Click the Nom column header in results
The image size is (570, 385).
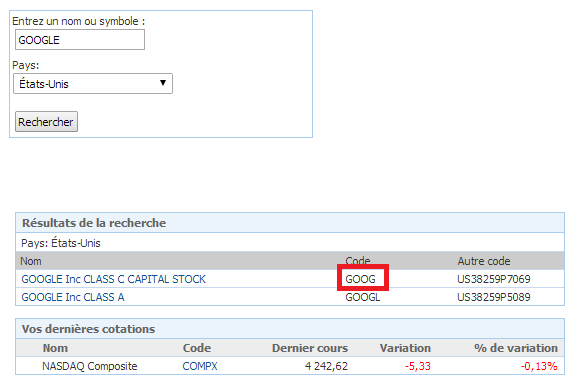[31, 261]
